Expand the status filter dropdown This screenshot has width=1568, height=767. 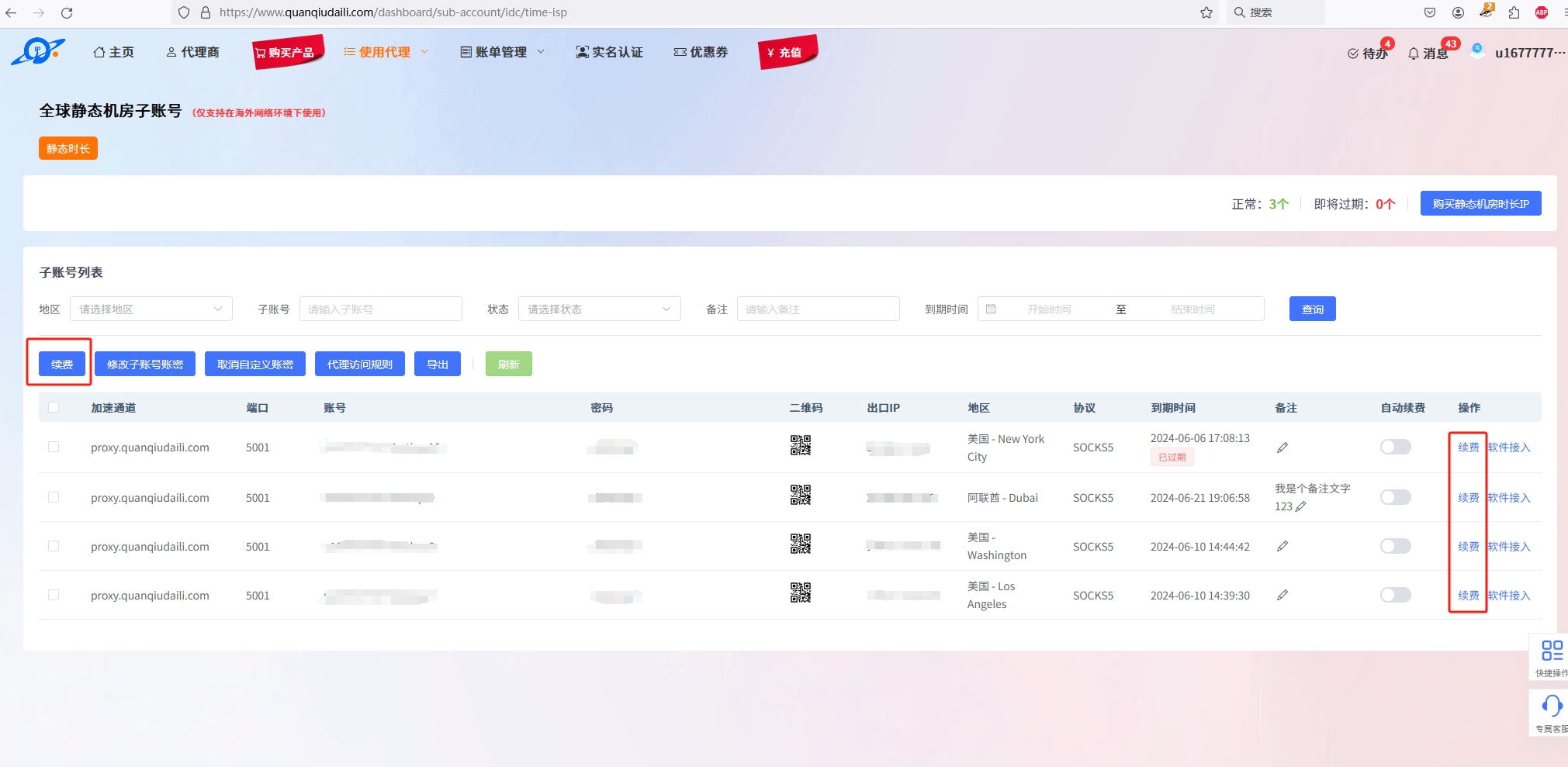pos(599,309)
